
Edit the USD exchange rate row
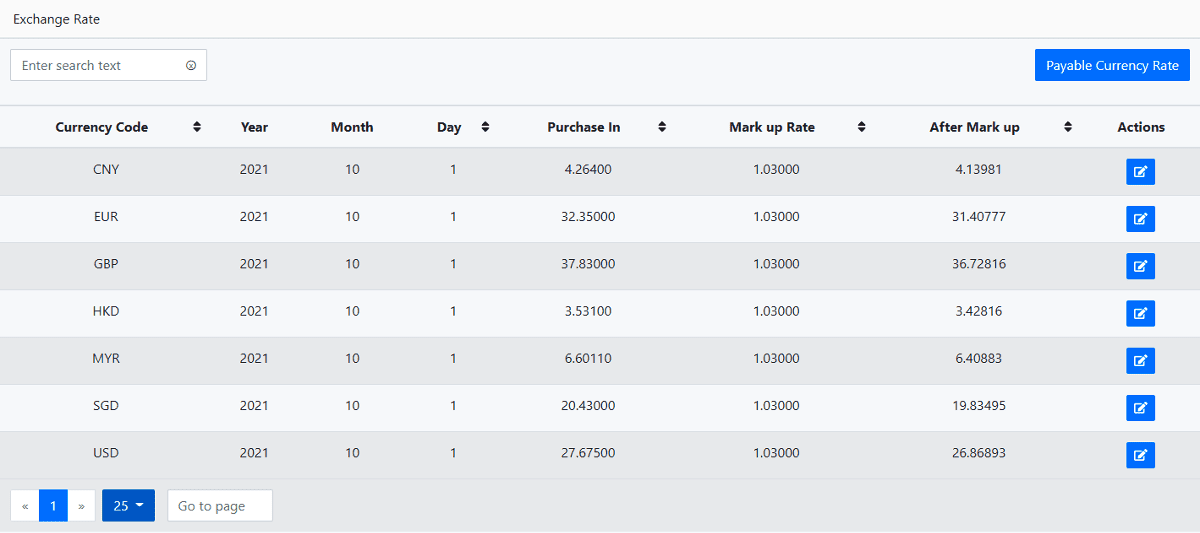pos(1140,455)
